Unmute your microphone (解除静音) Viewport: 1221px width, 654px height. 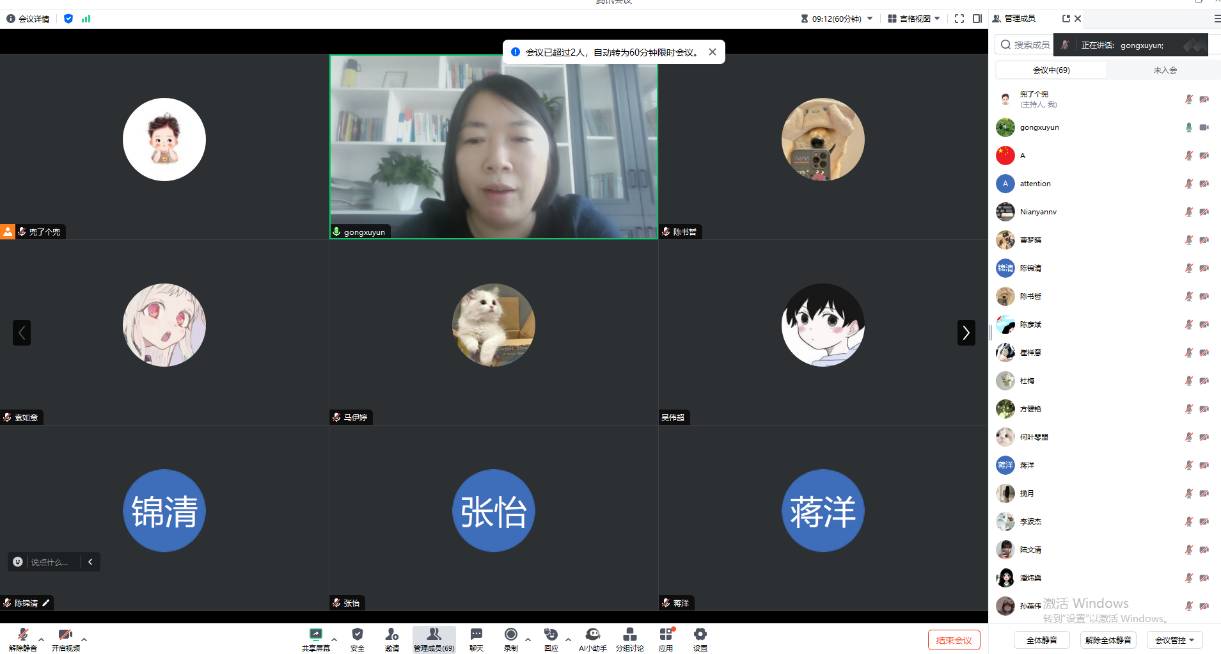(22, 638)
